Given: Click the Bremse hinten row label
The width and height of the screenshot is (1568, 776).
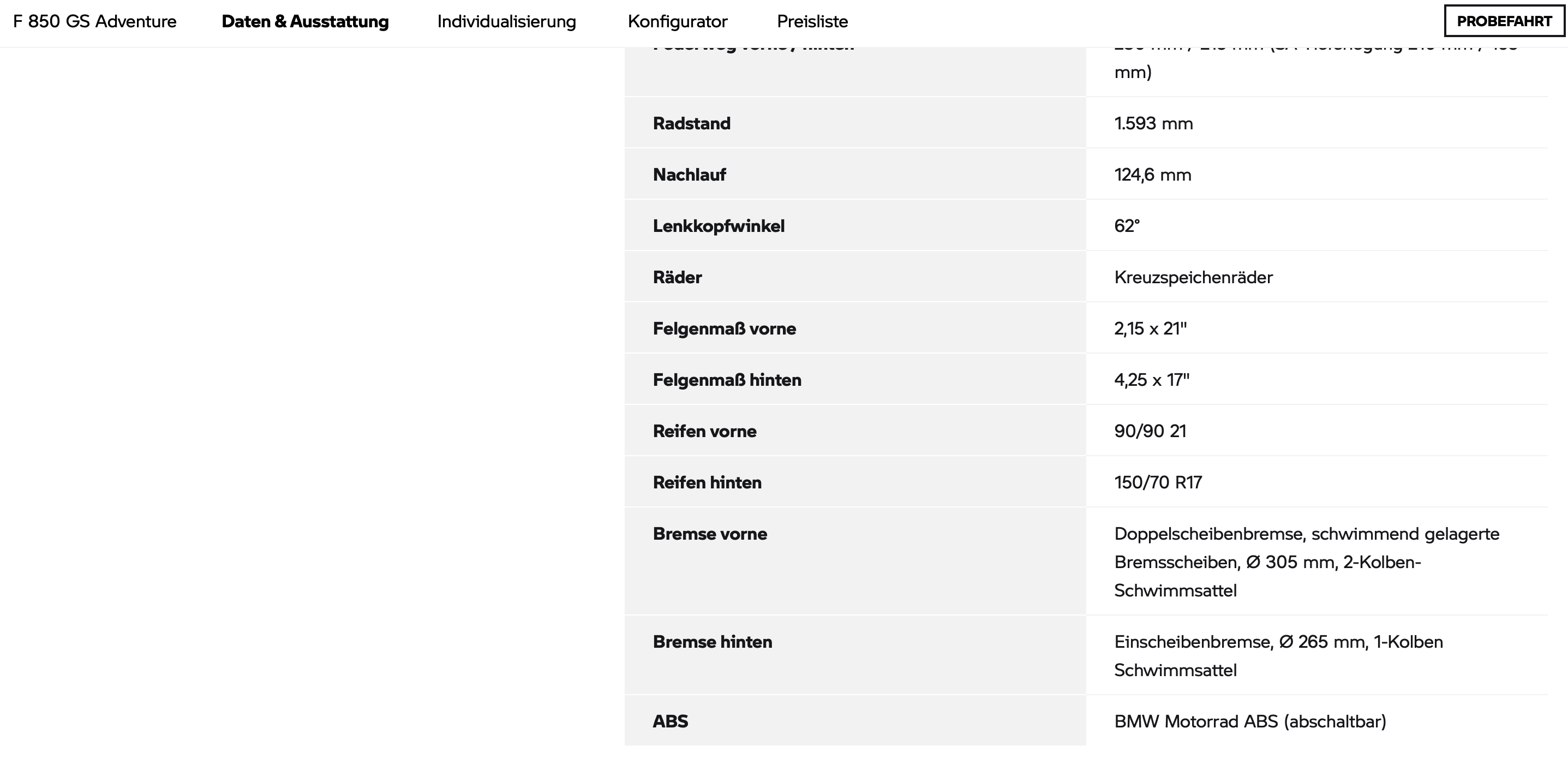Looking at the screenshot, I should 712,642.
